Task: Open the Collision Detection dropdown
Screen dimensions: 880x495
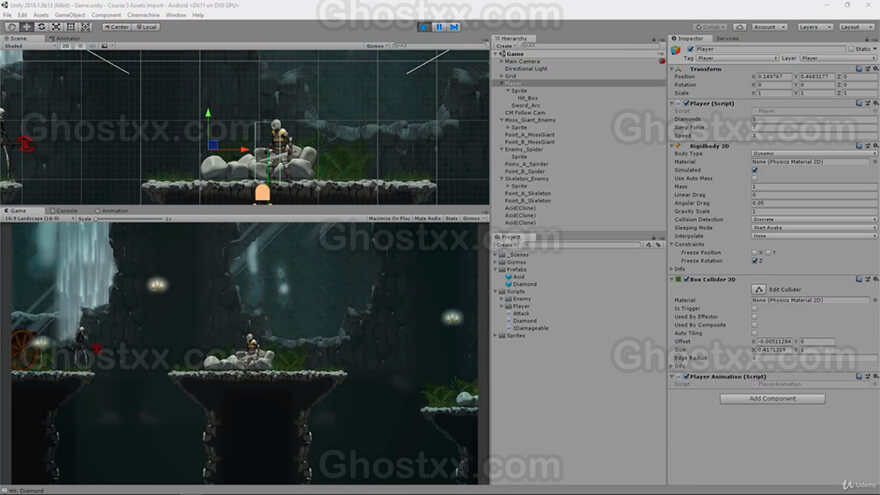Action: point(814,219)
